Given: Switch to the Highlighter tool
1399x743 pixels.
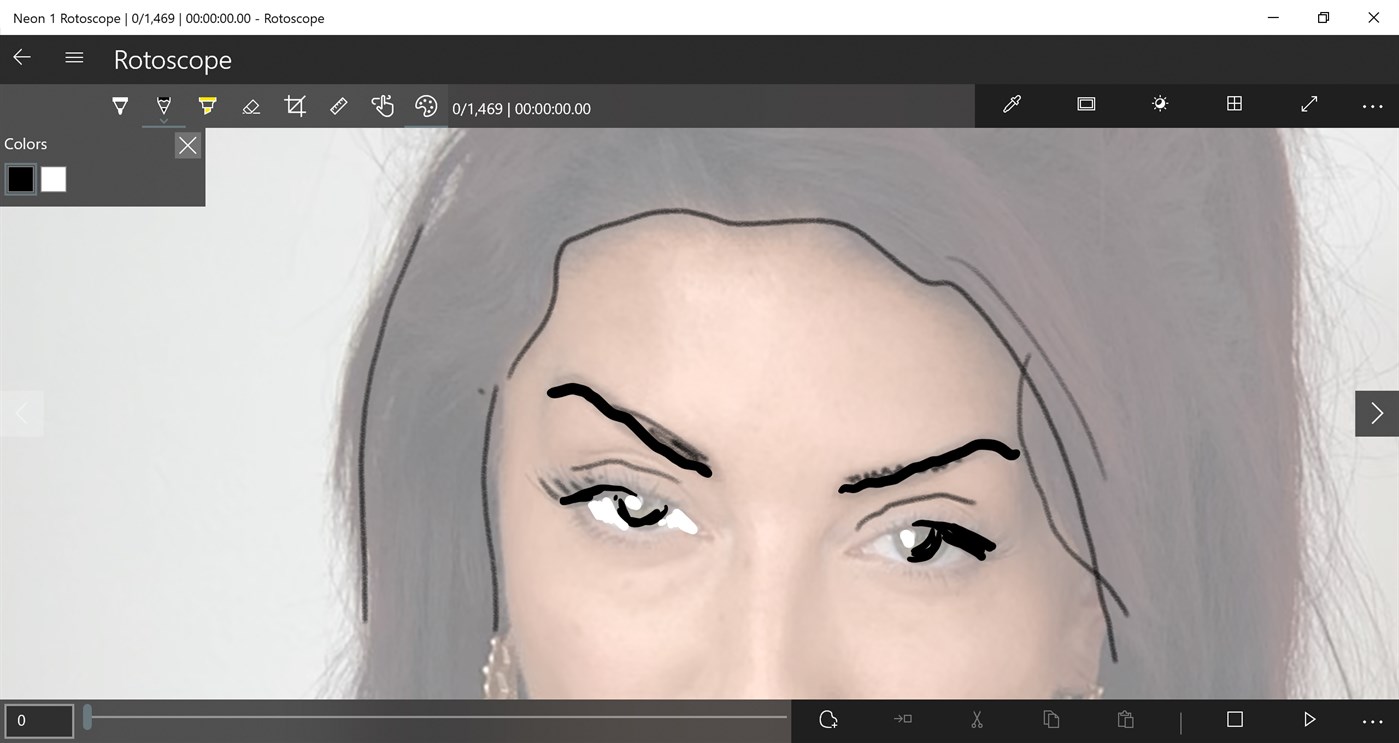Looking at the screenshot, I should [206, 105].
